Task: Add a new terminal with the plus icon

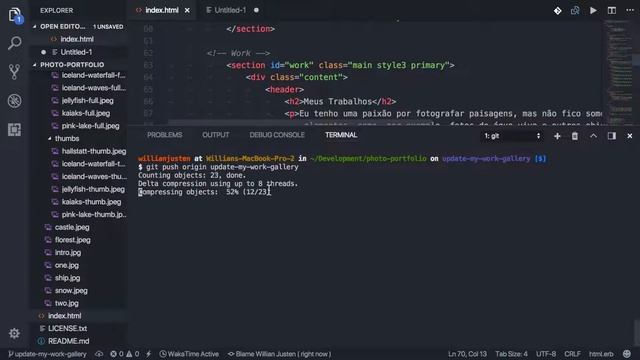Action: coord(557,136)
